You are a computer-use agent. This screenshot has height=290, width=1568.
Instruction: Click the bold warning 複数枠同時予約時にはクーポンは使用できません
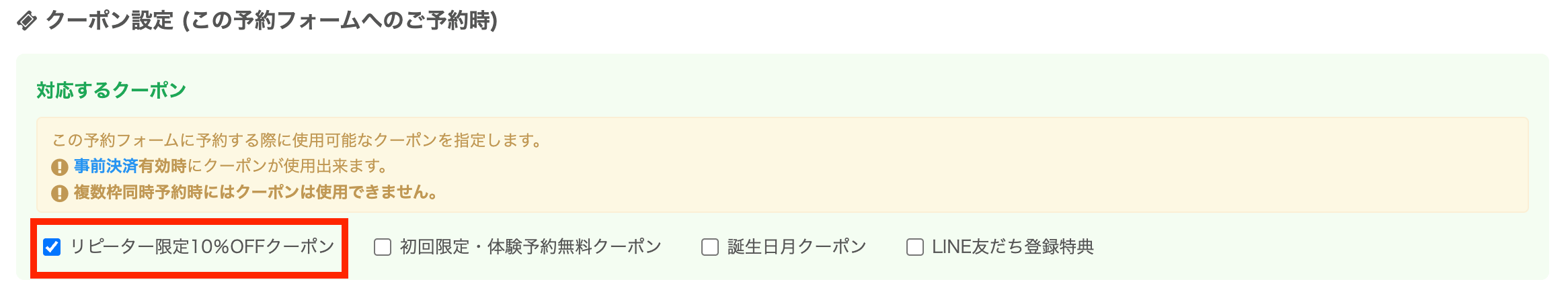click(x=256, y=193)
